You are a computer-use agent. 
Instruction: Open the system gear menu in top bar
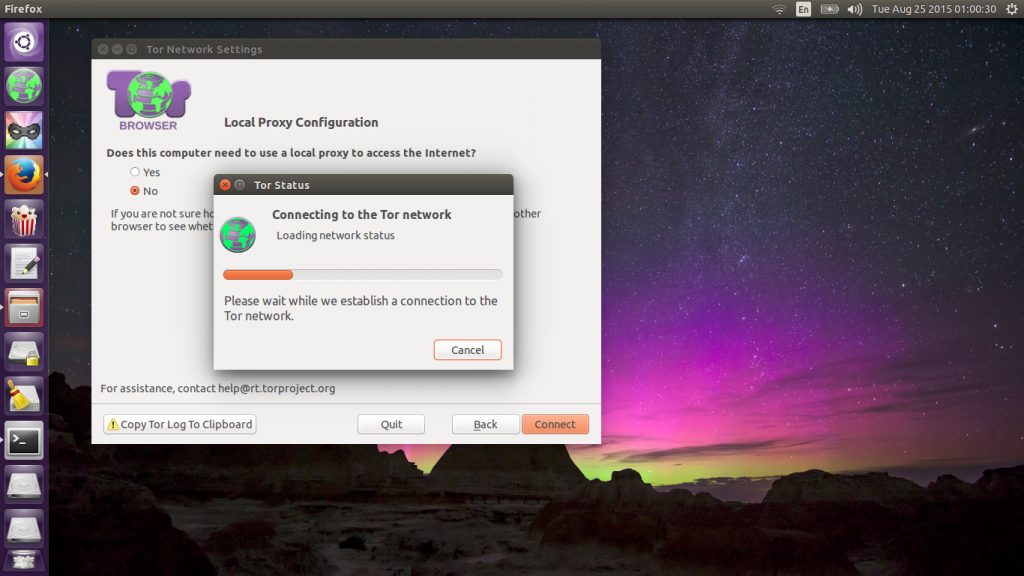pos(1012,9)
